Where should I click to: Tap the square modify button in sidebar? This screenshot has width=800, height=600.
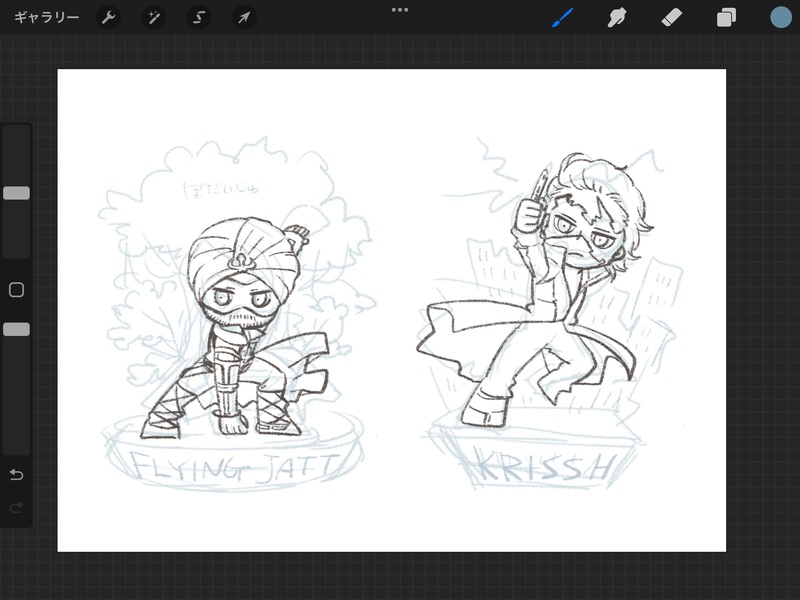16,290
